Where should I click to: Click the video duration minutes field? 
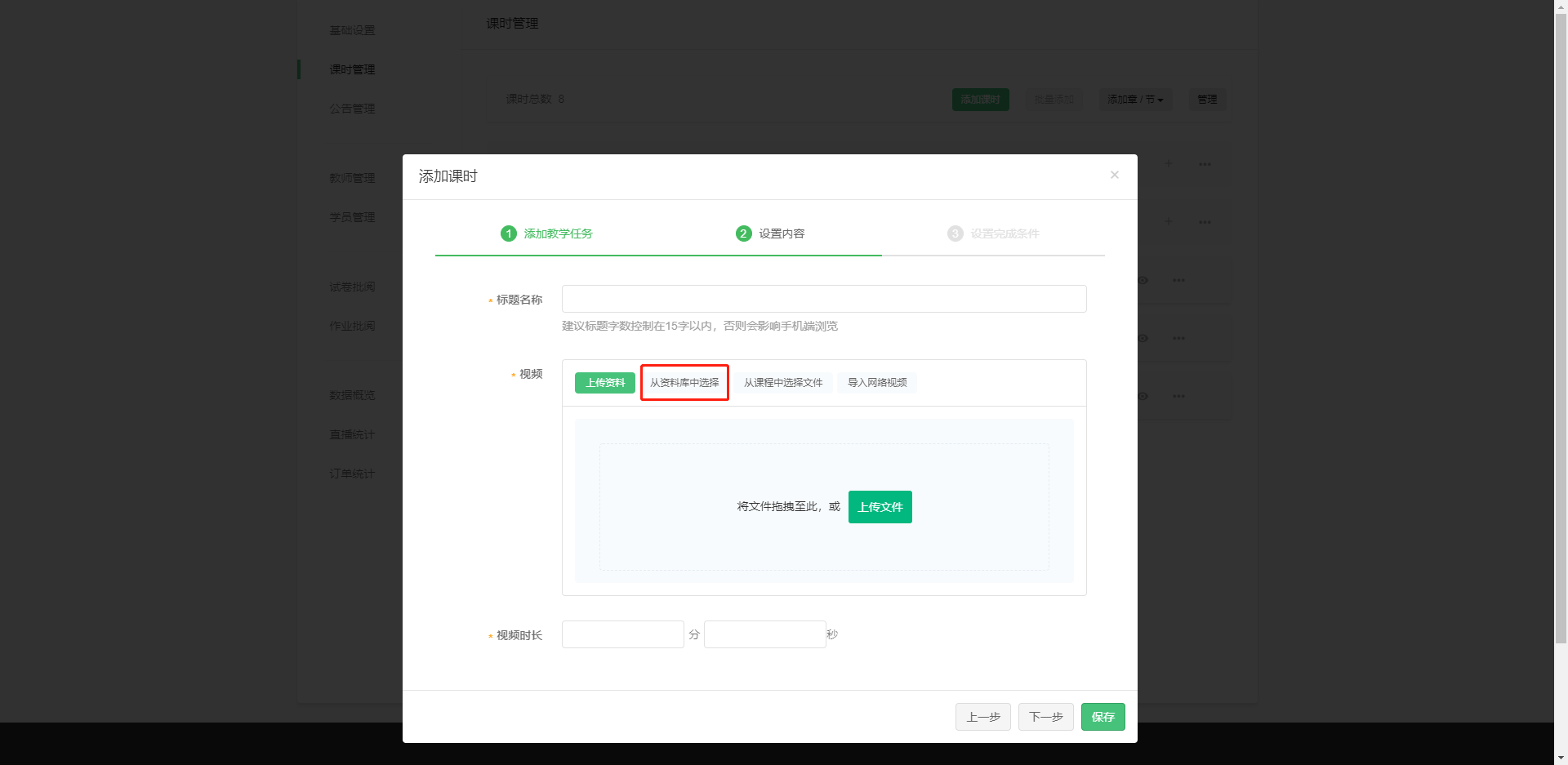click(x=622, y=634)
